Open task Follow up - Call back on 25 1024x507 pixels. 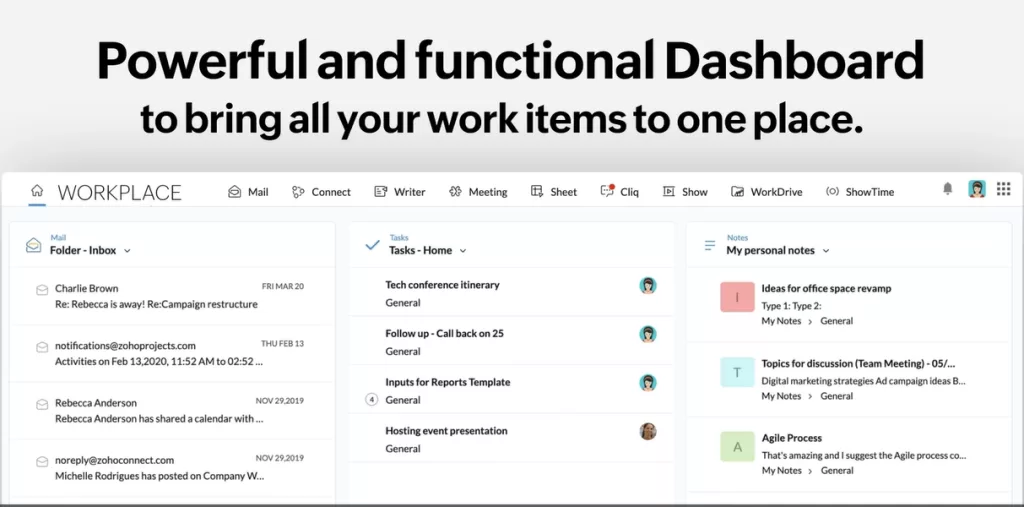[444, 333]
